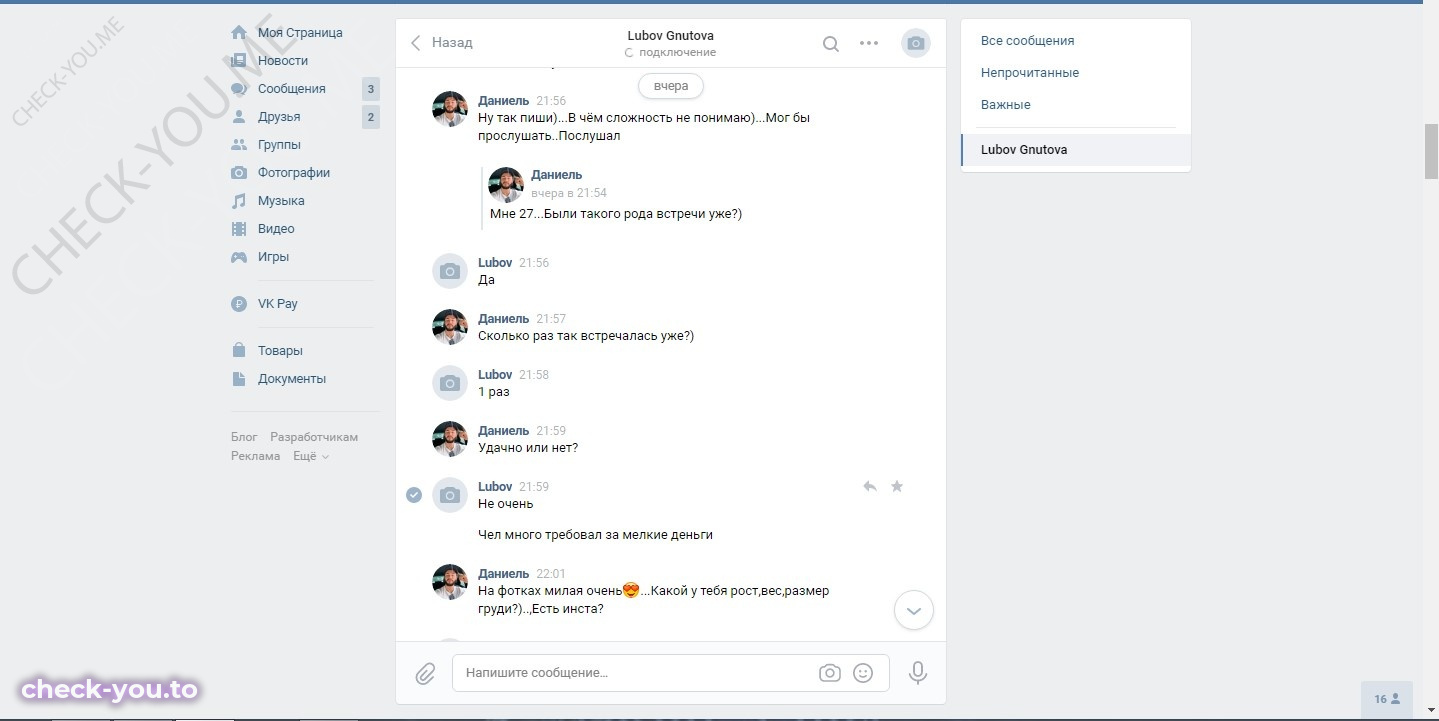Record a voice message with microphone icon

click(918, 673)
